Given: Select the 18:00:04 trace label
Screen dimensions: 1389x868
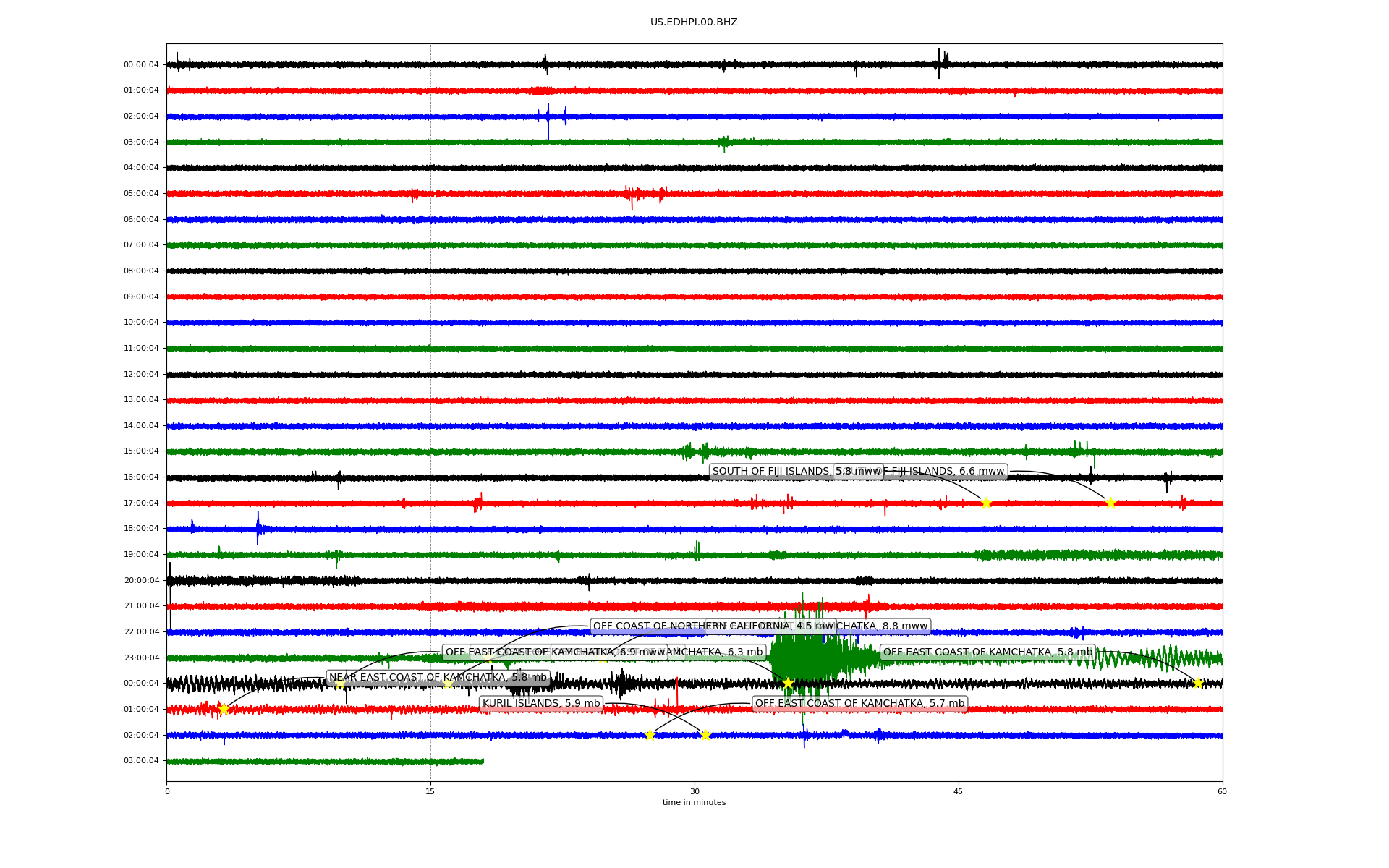Looking at the screenshot, I should coord(141,529).
